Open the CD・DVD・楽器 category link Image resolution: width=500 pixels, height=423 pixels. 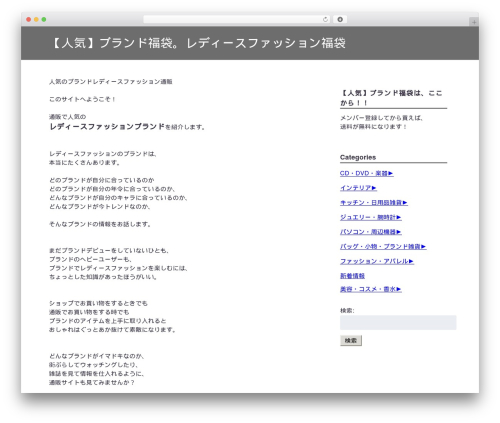[366, 173]
